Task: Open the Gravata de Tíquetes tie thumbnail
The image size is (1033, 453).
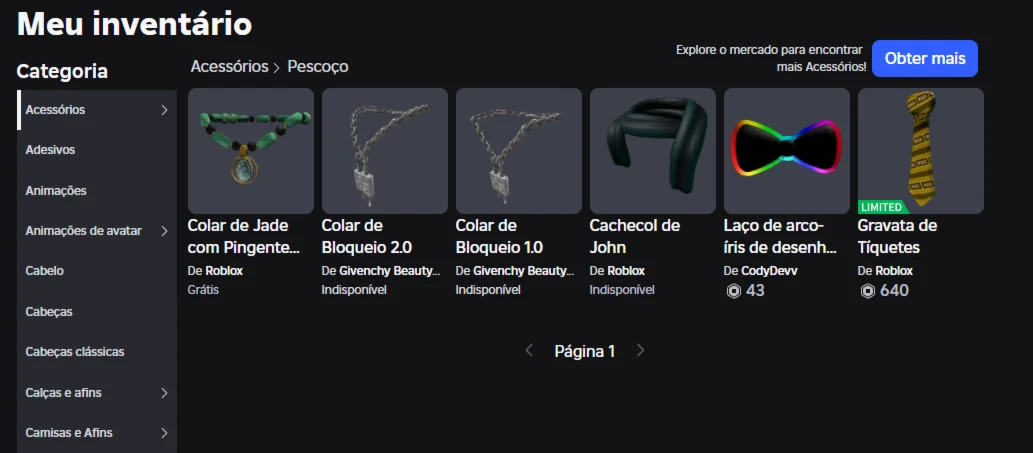Action: (x=921, y=151)
